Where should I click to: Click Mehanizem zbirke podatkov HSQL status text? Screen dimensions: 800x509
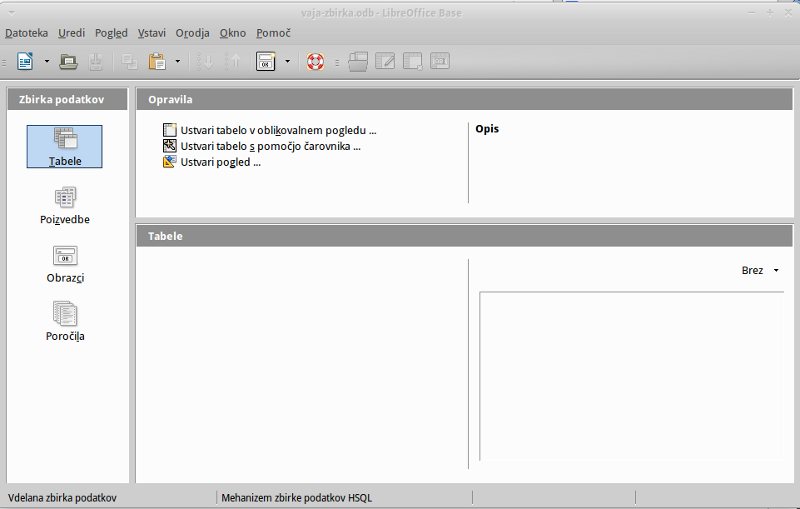[x=296, y=498]
